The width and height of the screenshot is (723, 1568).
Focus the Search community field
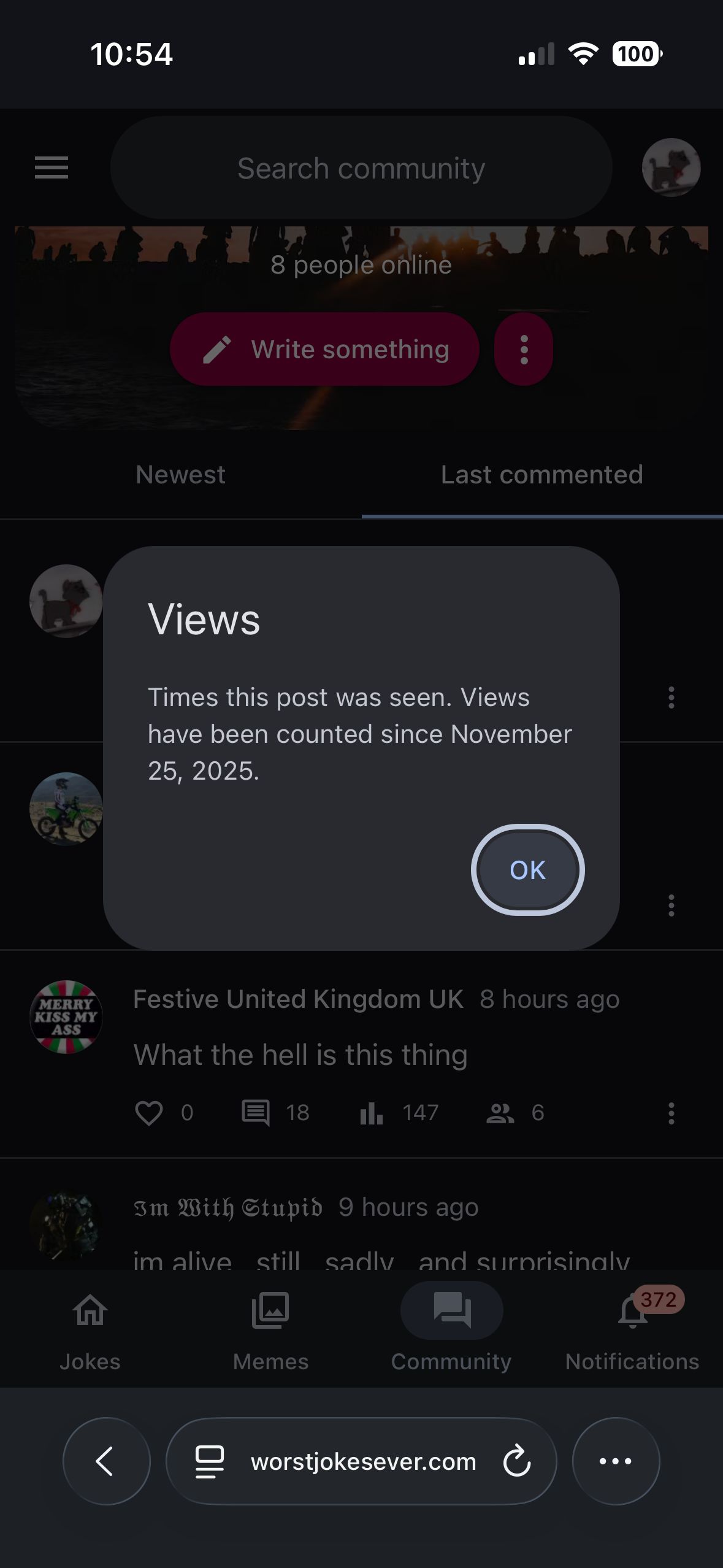pos(361,168)
